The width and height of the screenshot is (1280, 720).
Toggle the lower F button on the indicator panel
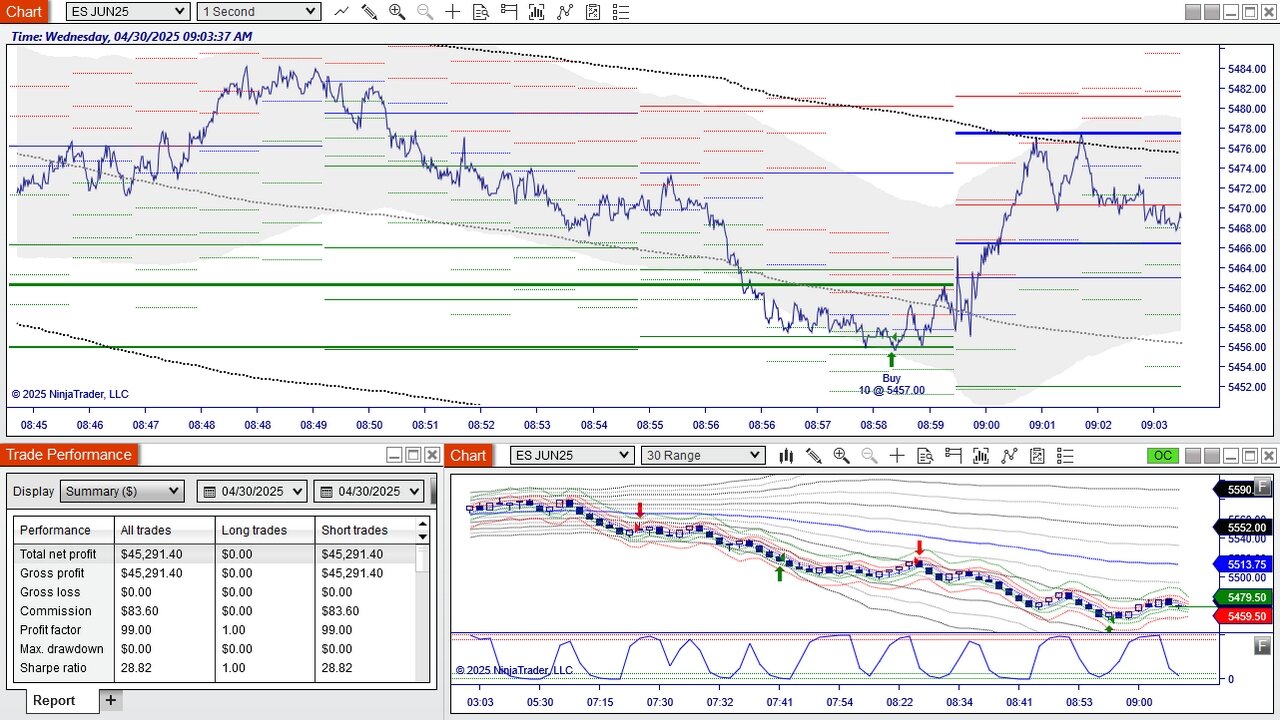tap(1262, 645)
